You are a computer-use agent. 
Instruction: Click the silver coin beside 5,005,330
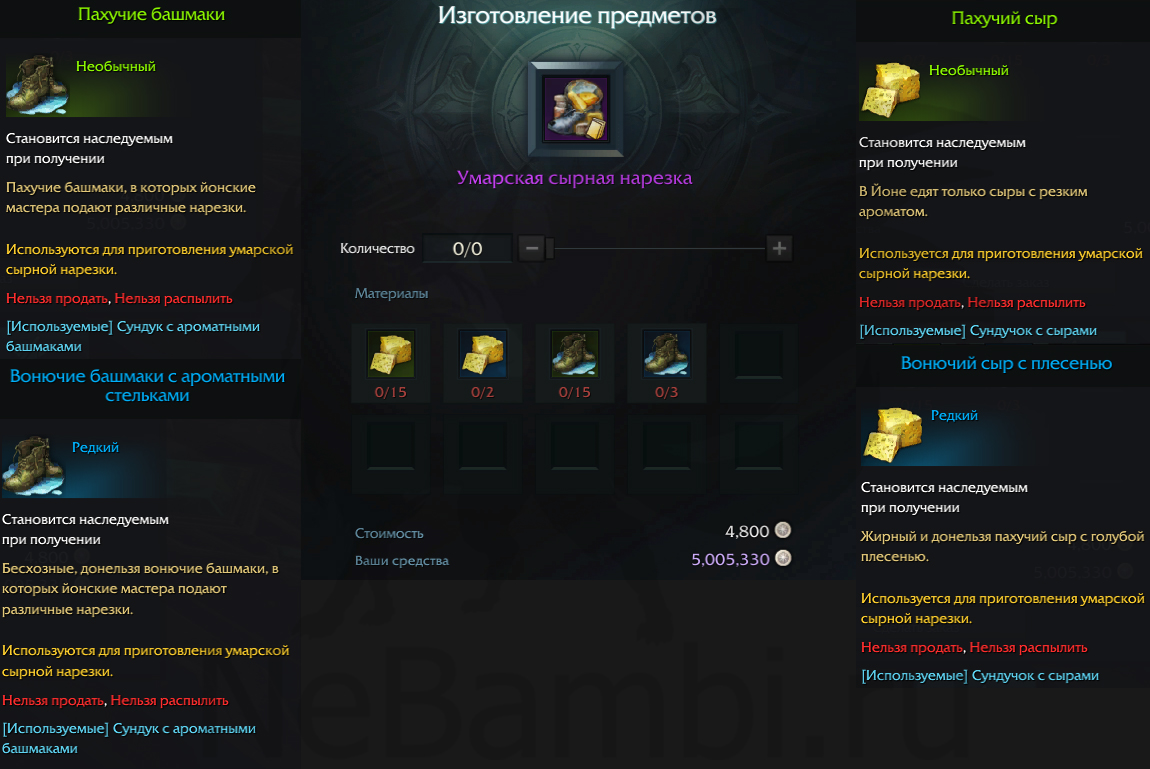pyautogui.click(x=783, y=558)
